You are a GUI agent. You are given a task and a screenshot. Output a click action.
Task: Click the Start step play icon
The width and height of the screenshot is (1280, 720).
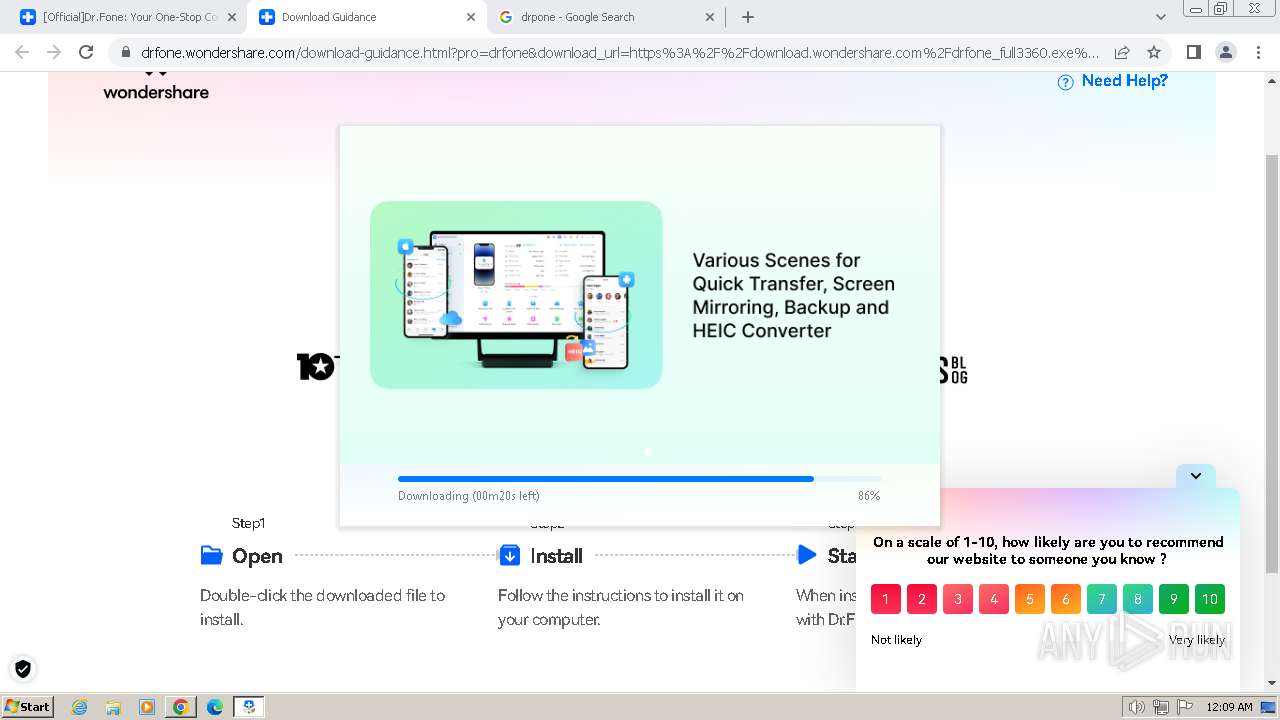click(x=807, y=555)
